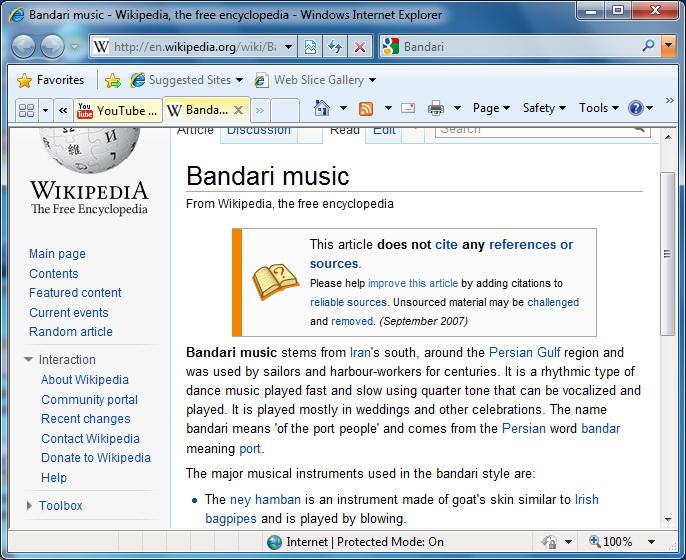Open a blank new tab
Viewport: 686px width, 560px height.
(x=285, y=110)
